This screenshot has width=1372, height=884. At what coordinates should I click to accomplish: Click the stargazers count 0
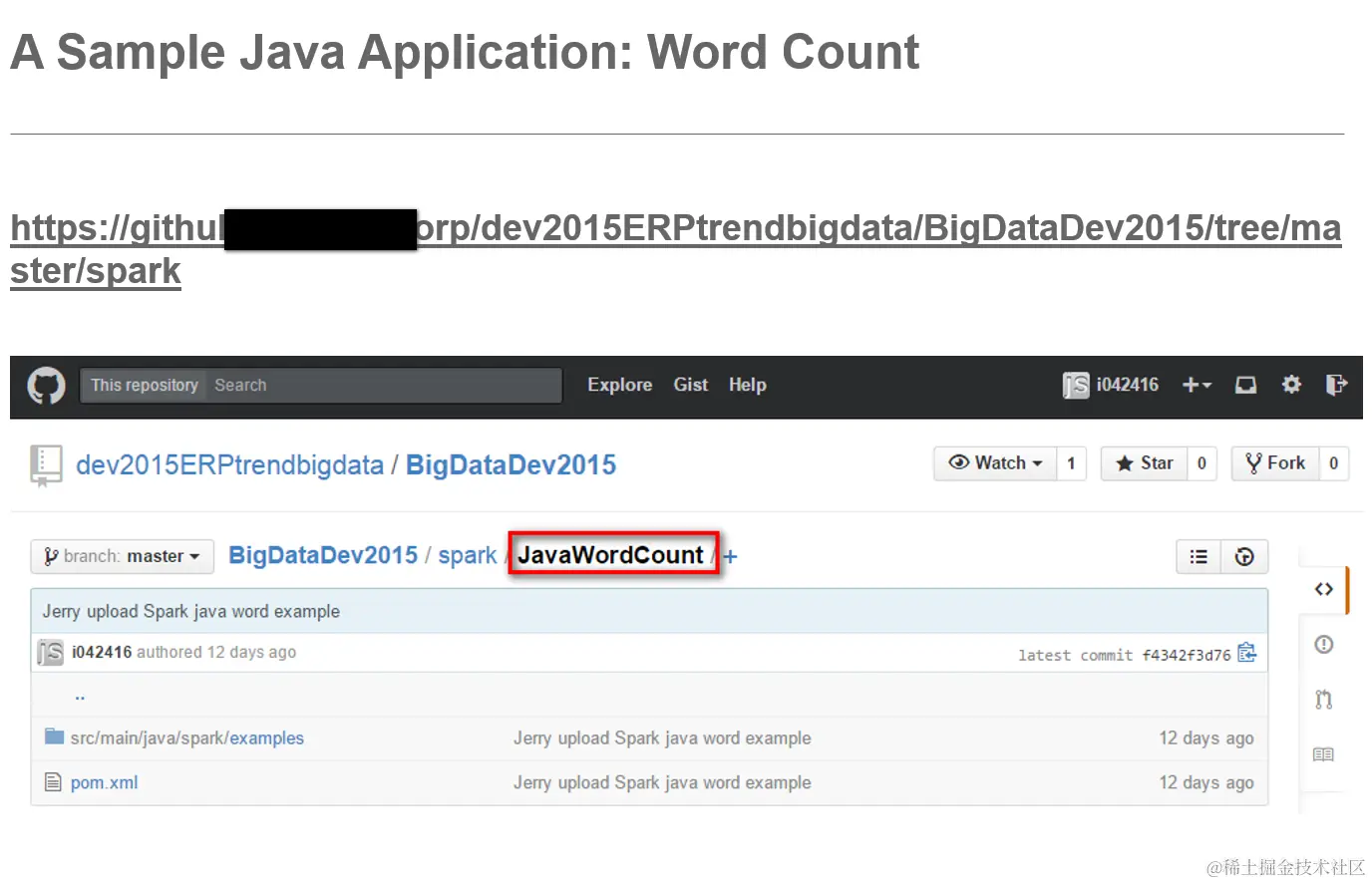(1201, 463)
